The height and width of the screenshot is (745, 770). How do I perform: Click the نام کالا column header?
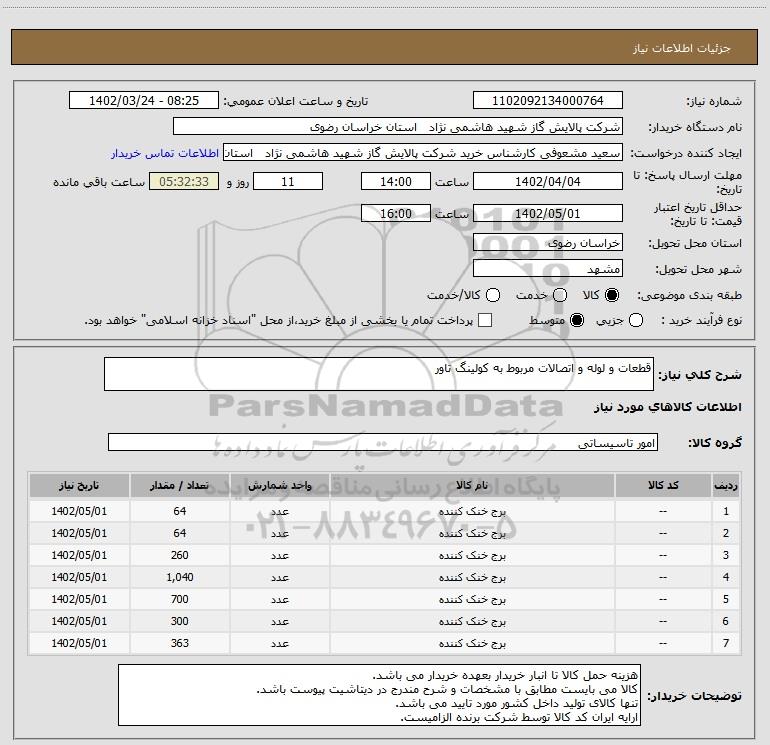coord(472,486)
